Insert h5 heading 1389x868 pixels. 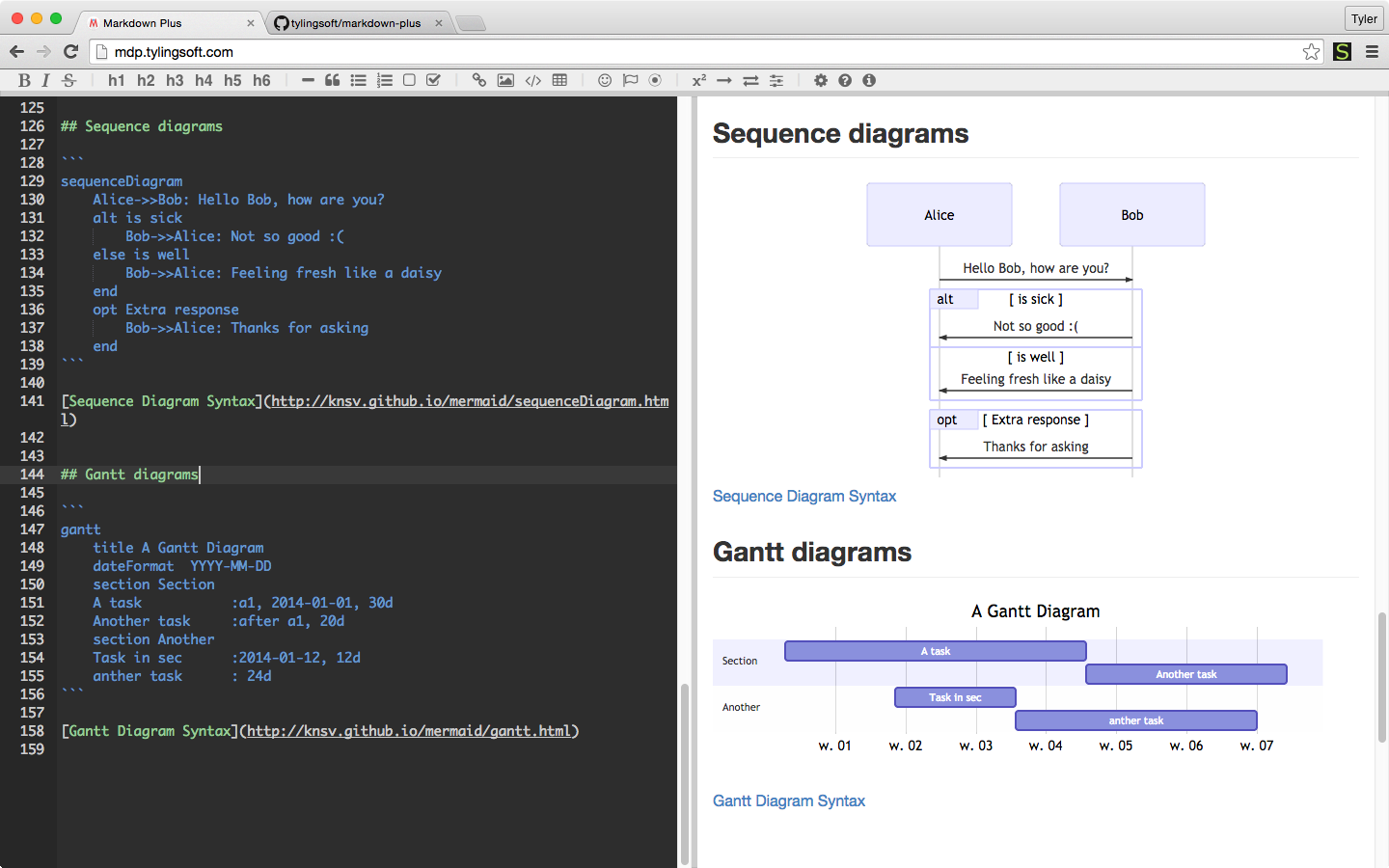tap(232, 81)
